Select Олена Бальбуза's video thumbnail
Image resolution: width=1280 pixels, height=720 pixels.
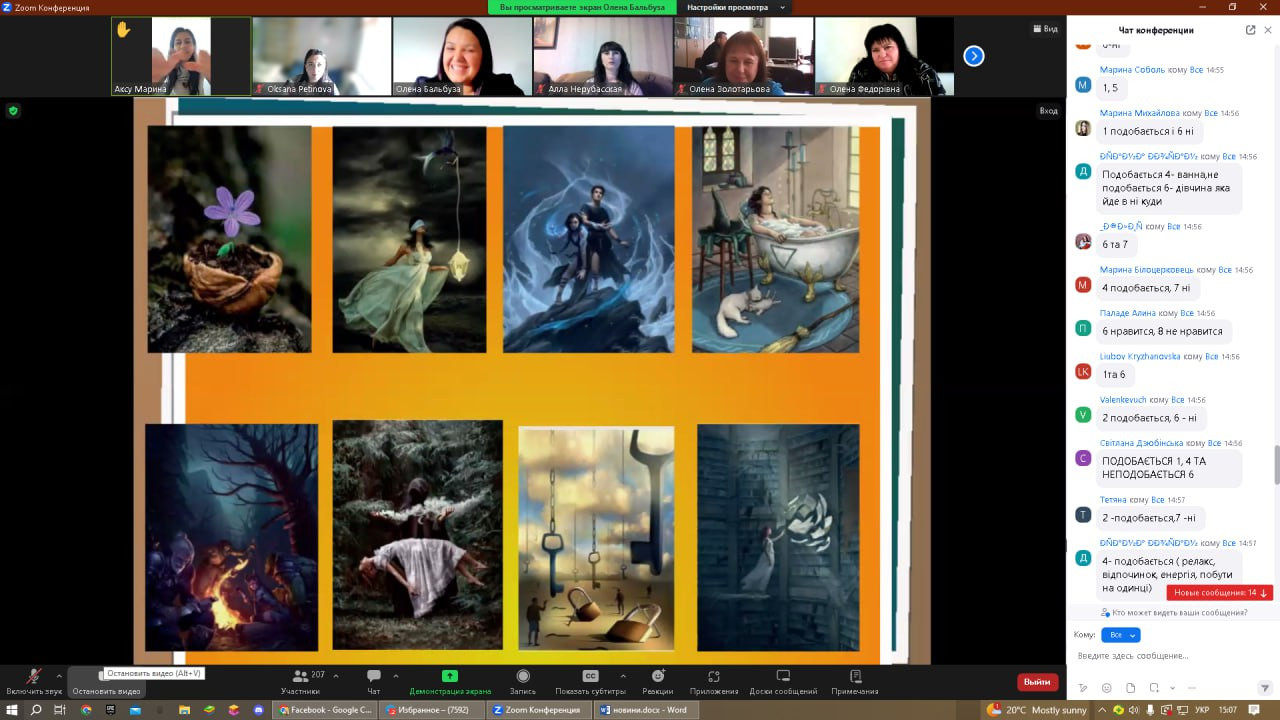[462, 56]
